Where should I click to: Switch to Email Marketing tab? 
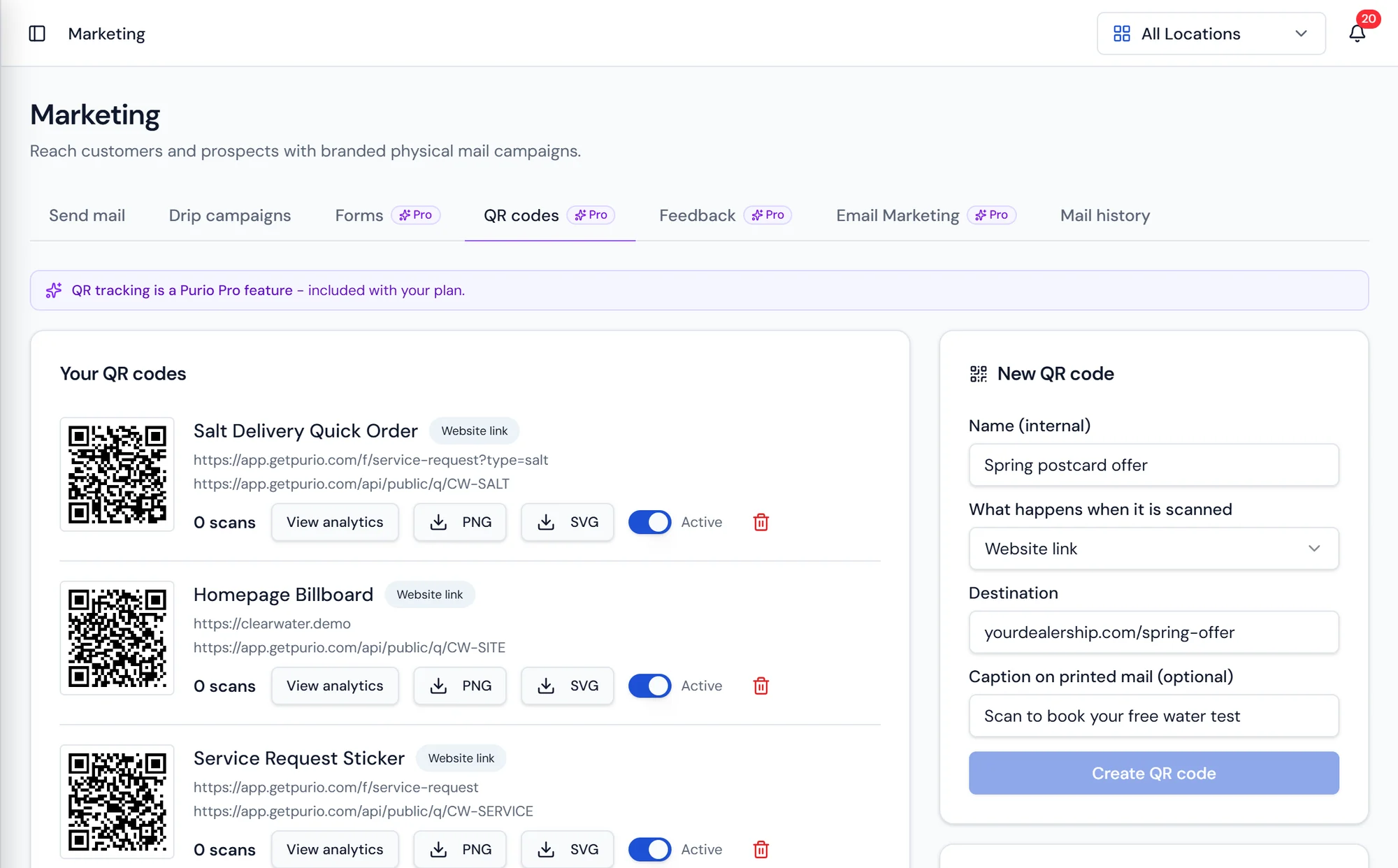pyautogui.click(x=925, y=215)
